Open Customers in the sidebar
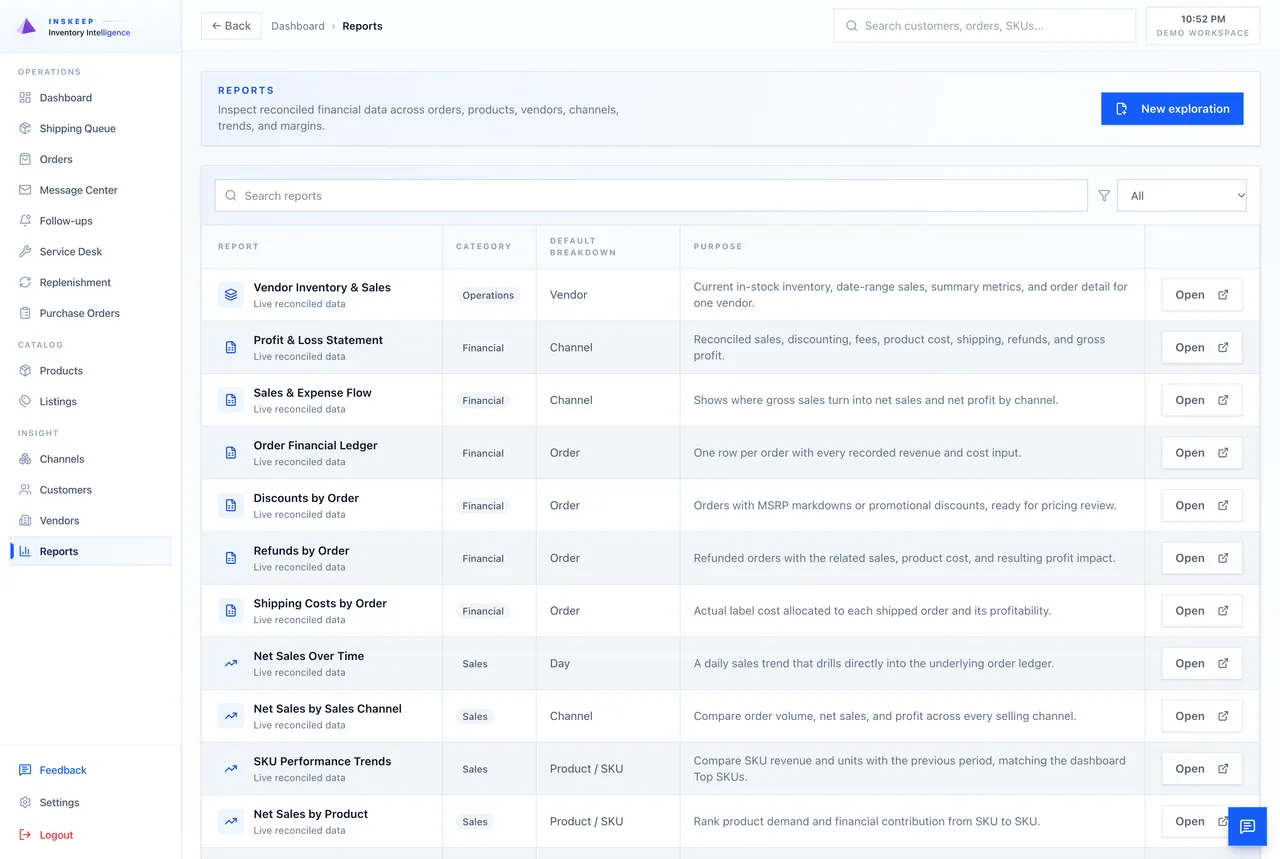Viewport: 1280px width, 859px height. click(90, 490)
